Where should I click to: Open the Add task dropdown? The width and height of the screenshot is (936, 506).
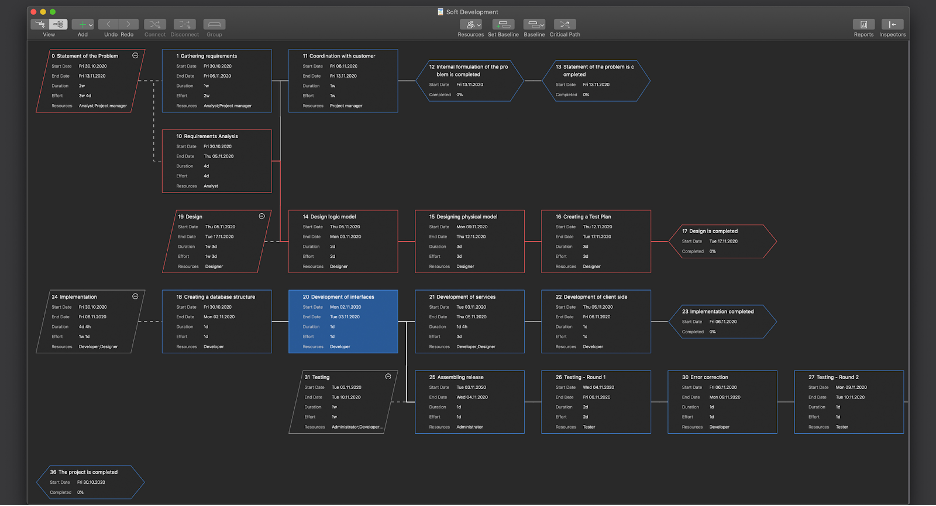(x=82, y=24)
